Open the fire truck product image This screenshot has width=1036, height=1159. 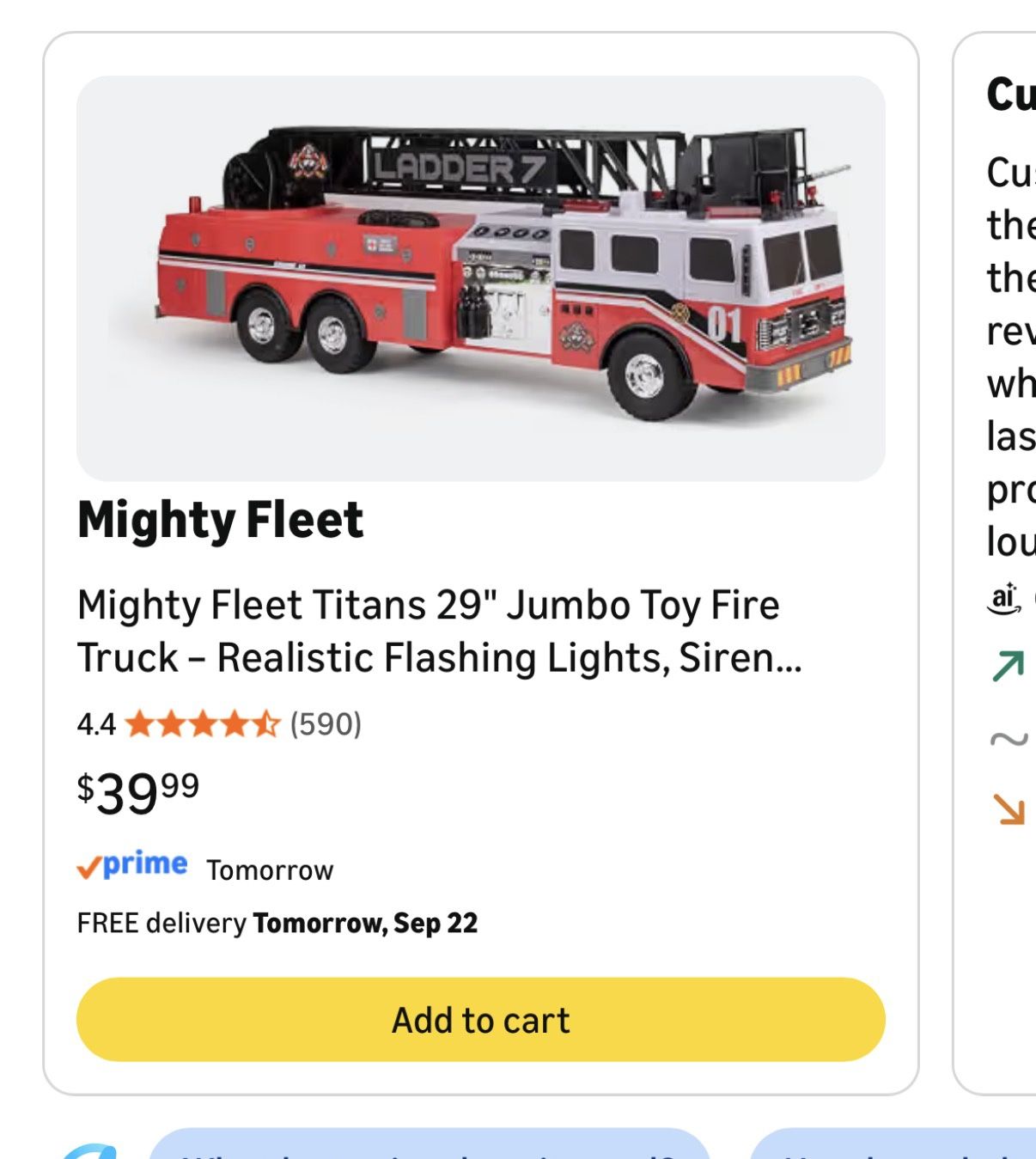[x=480, y=278]
